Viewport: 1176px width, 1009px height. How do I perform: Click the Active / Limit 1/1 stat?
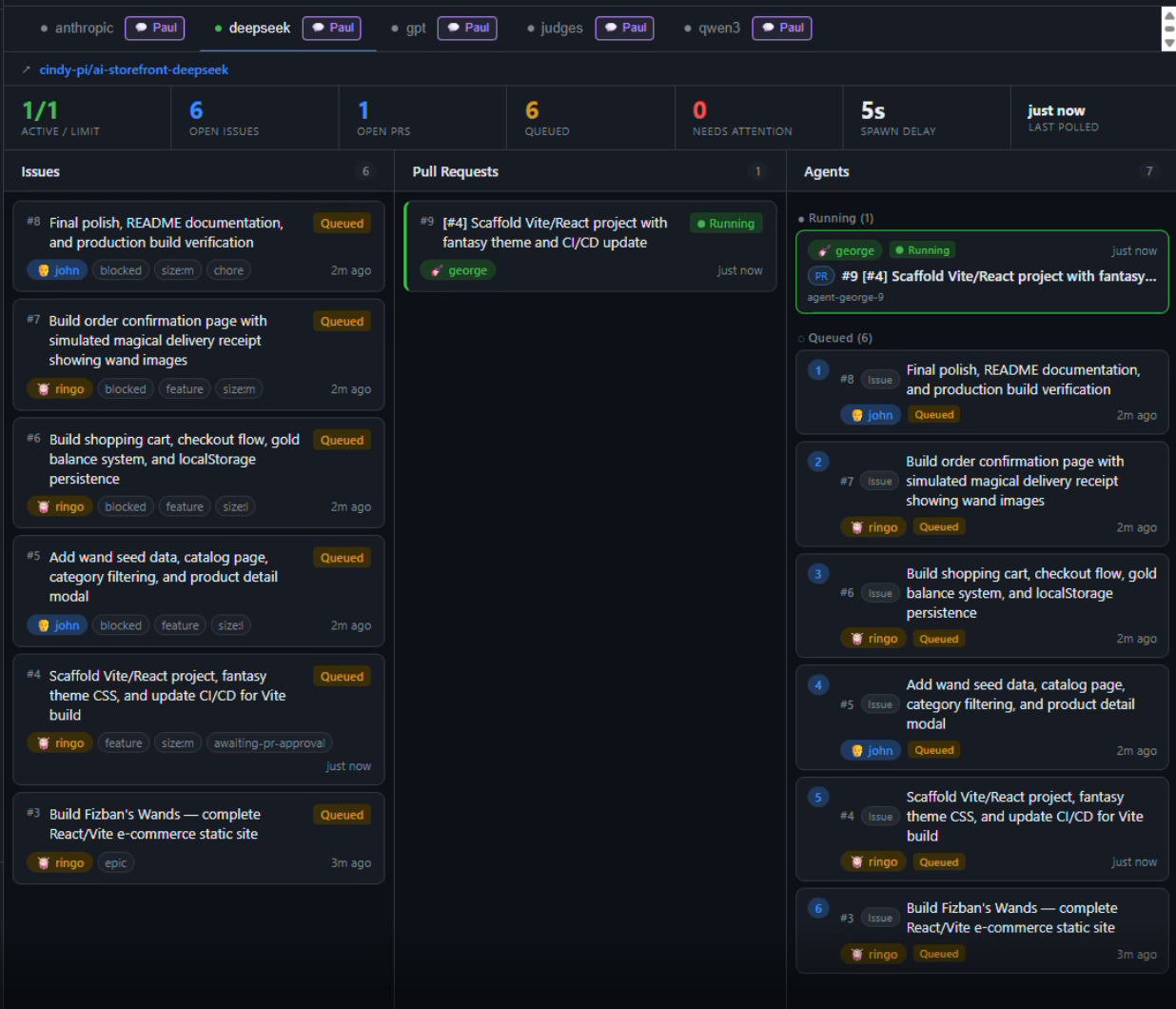(x=88, y=118)
